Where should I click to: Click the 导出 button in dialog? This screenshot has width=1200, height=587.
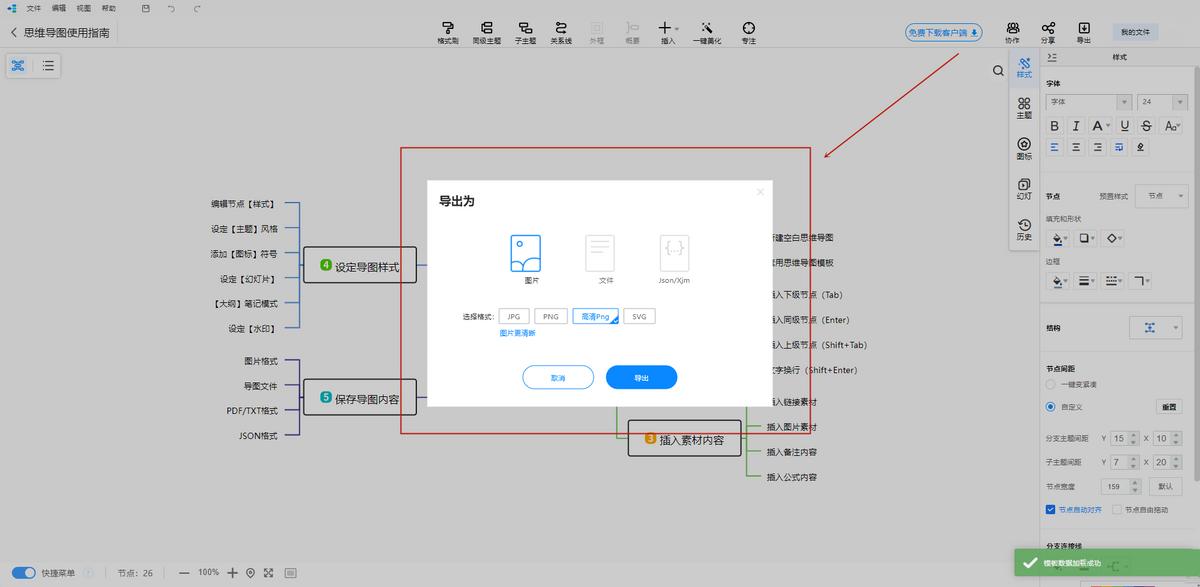(642, 378)
